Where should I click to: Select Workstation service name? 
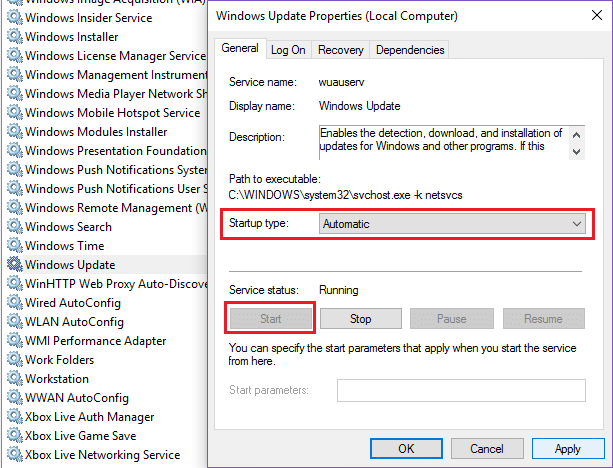pos(57,379)
